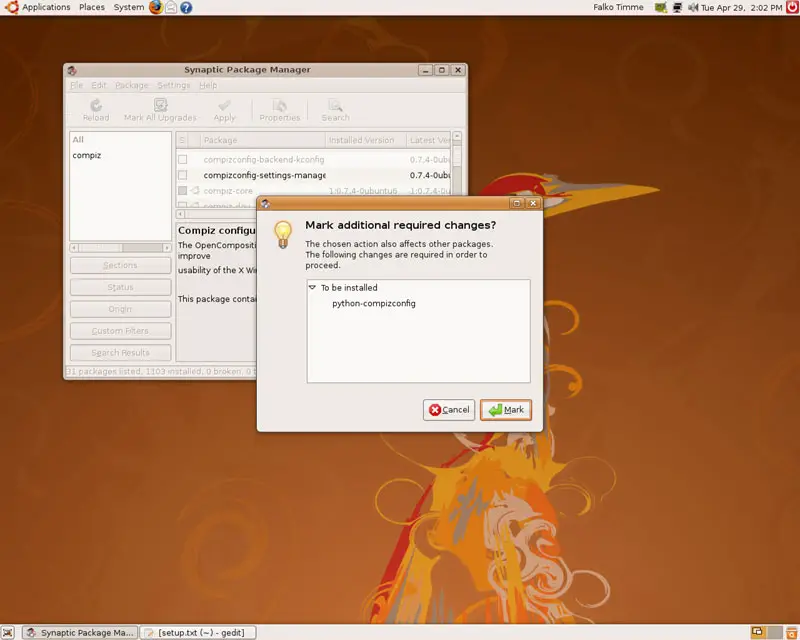Image resolution: width=800 pixels, height=640 pixels.
Task: Click package list vertical scrollbar up arrow
Action: point(457,136)
